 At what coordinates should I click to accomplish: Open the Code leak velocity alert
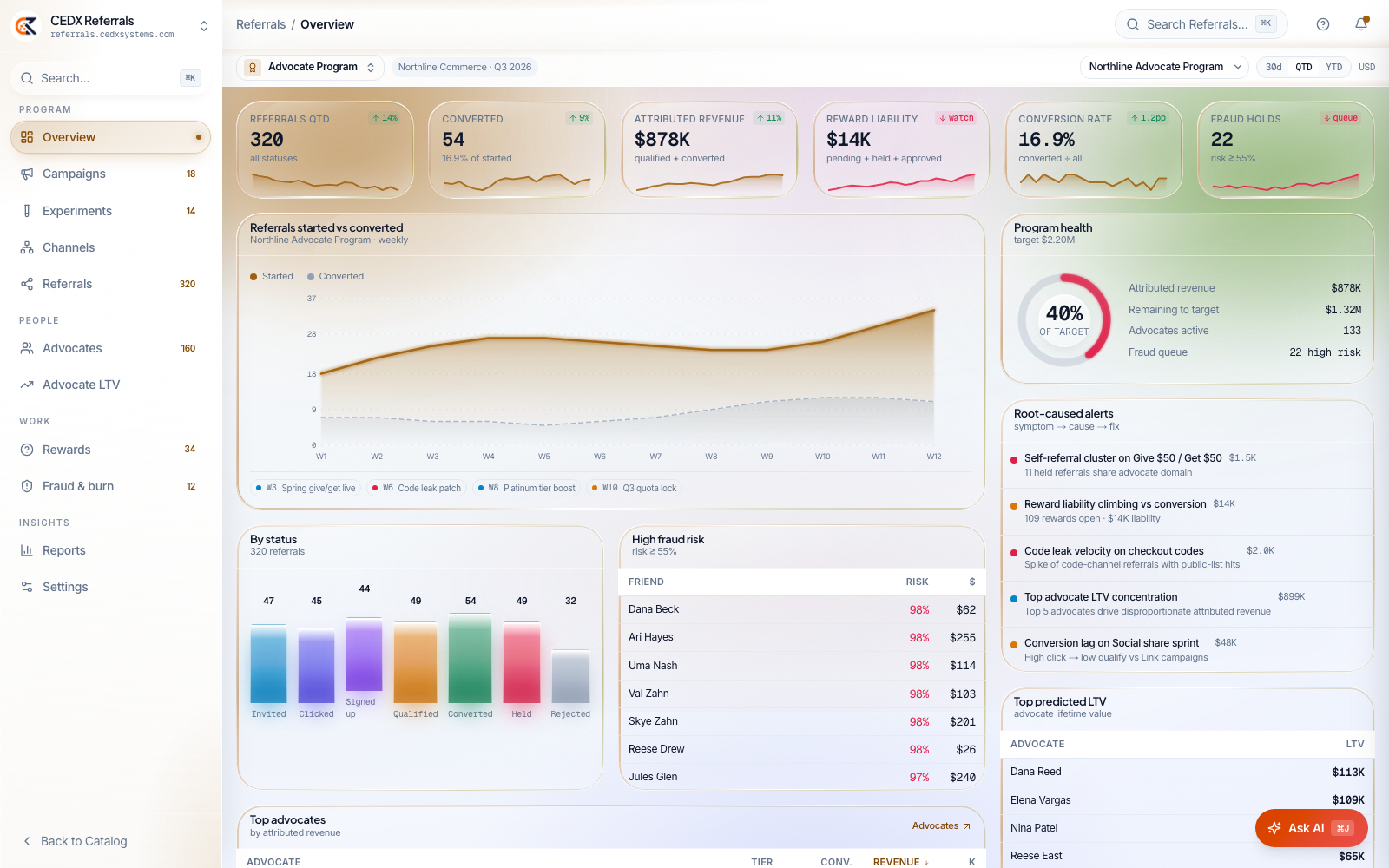pos(1187,557)
